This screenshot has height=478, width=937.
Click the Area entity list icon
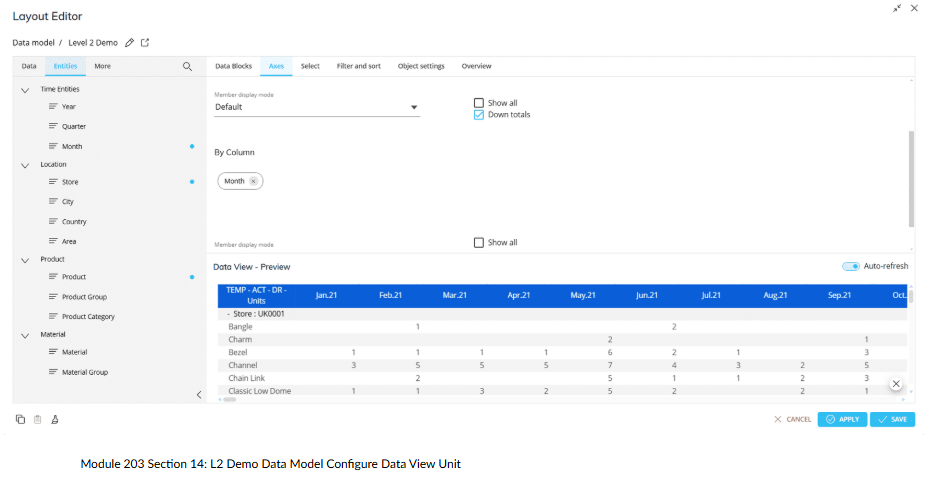tap(53, 241)
